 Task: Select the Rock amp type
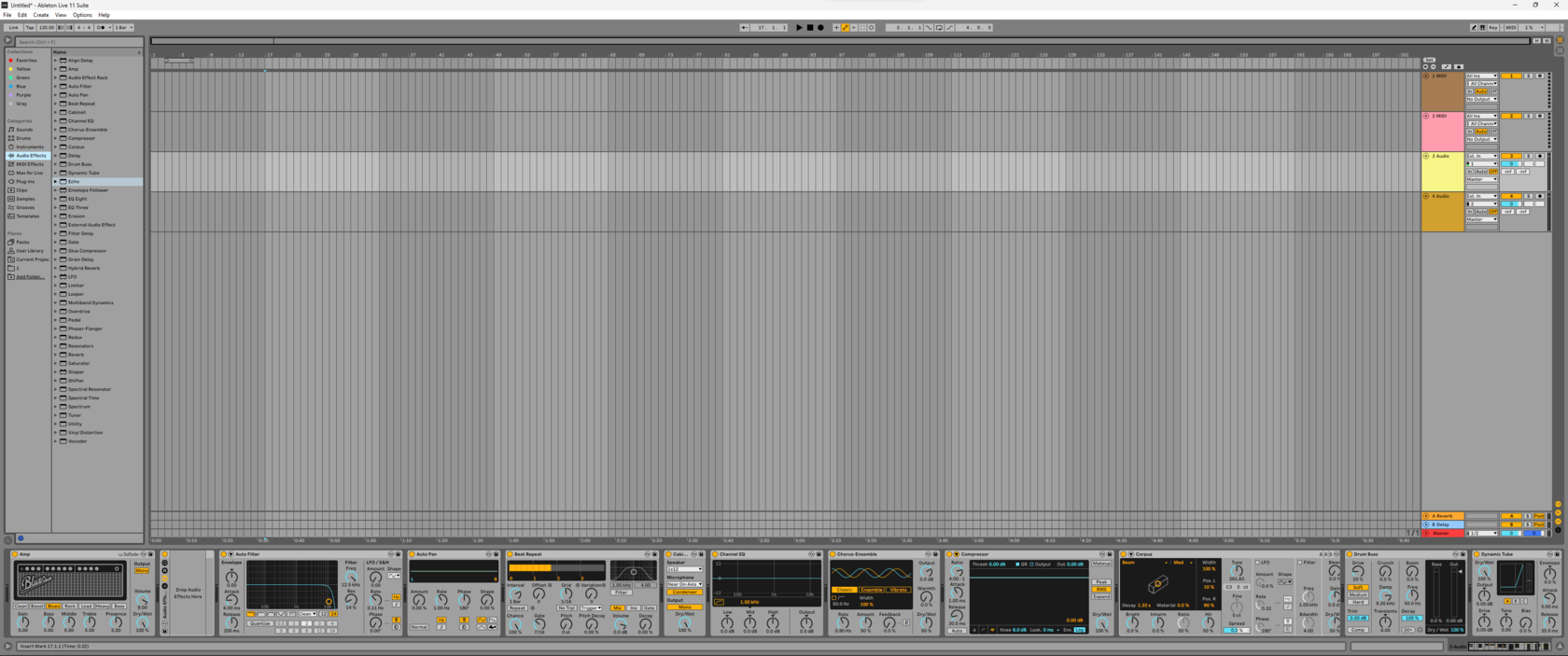pyautogui.click(x=70, y=607)
